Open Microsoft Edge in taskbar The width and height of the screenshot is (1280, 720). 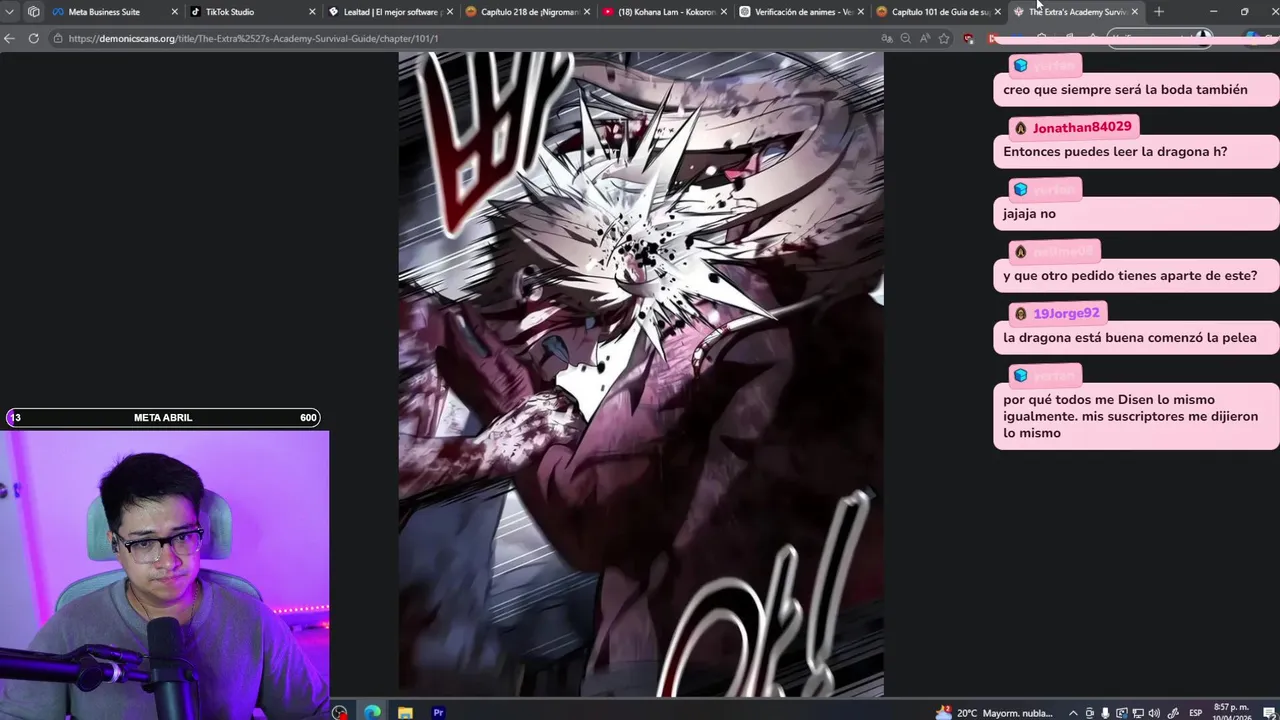tap(372, 713)
